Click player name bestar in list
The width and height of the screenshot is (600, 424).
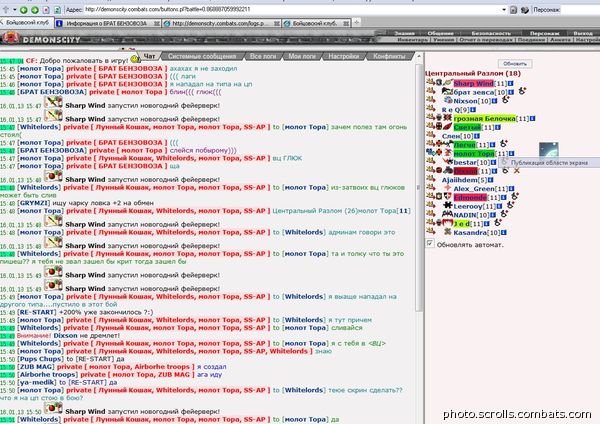tap(466, 162)
